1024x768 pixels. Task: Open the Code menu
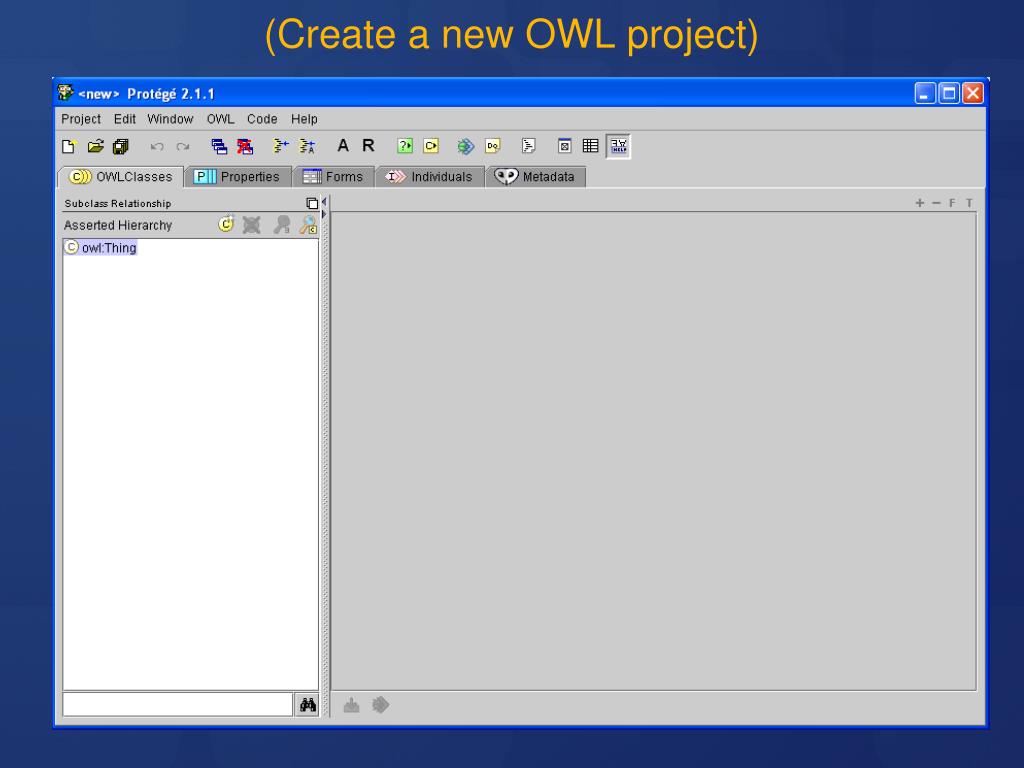(x=262, y=119)
